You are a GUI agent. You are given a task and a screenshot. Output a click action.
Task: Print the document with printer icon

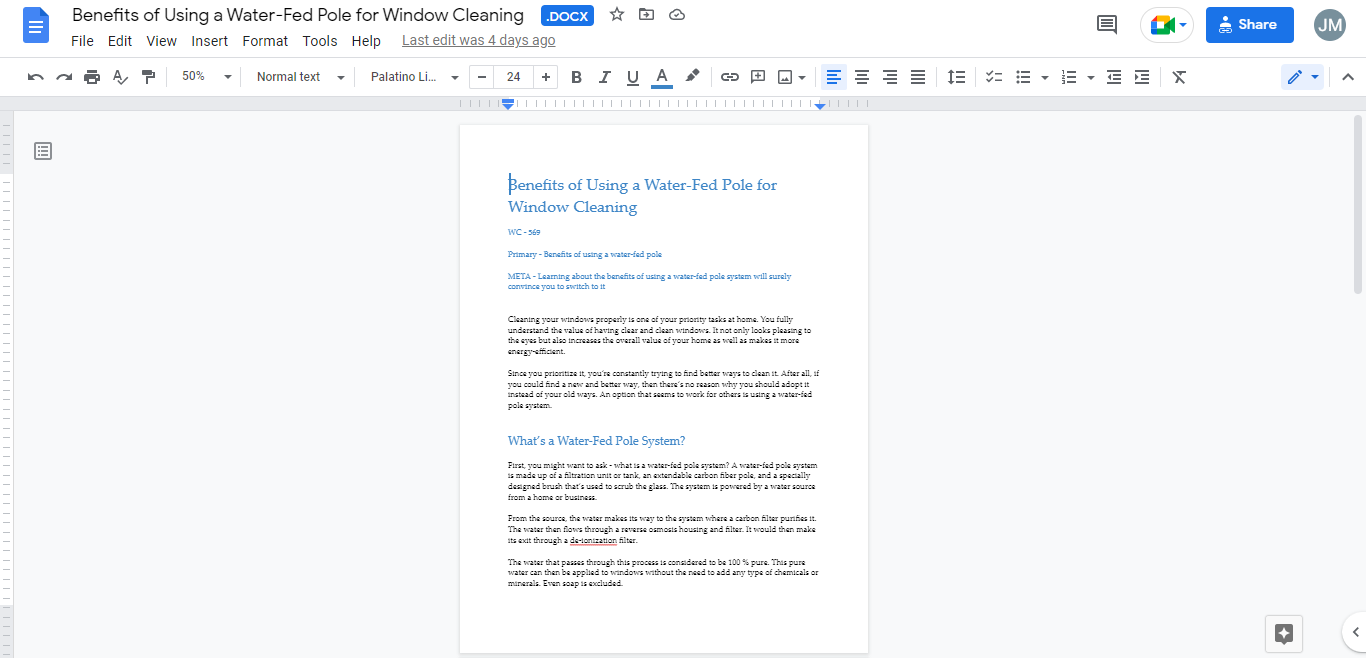pyautogui.click(x=92, y=77)
